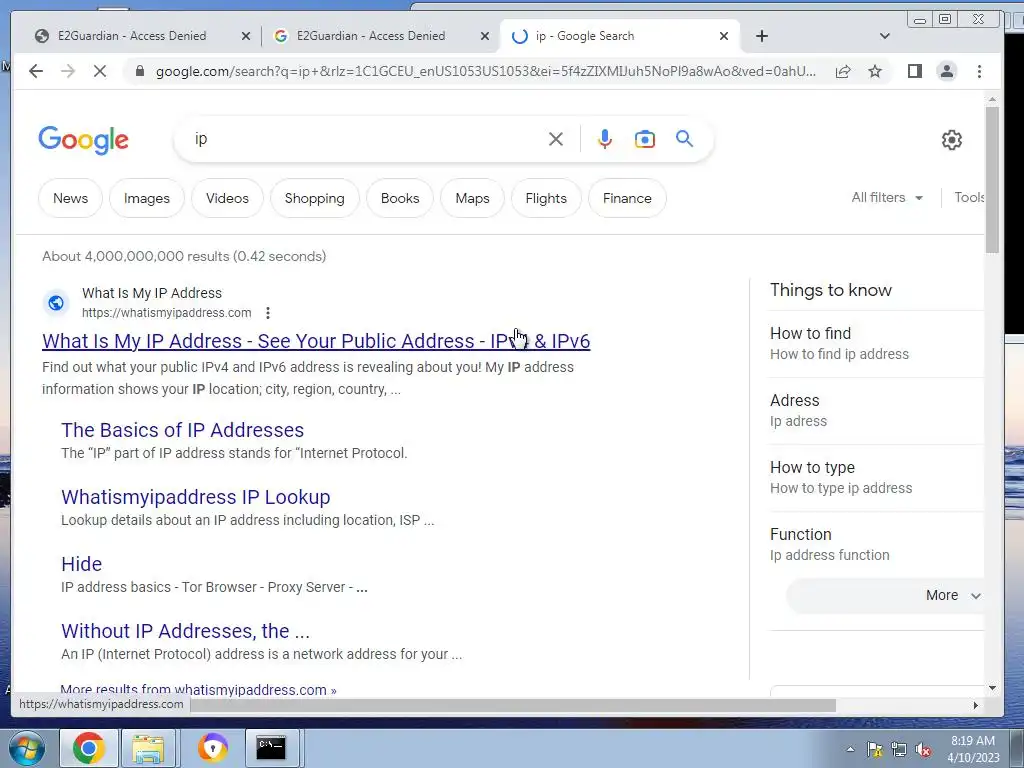Show More things to know
This screenshot has width=1024, height=768.
(x=885, y=595)
